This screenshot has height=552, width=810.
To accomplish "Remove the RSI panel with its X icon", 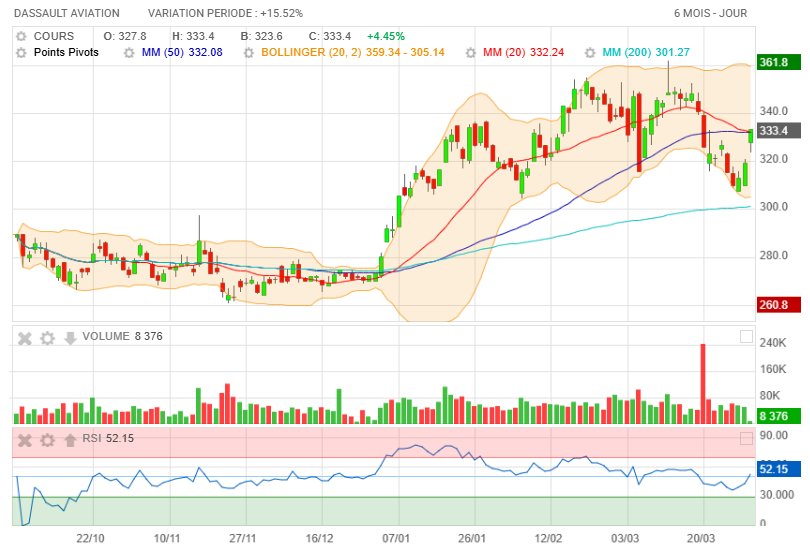I will [25, 440].
